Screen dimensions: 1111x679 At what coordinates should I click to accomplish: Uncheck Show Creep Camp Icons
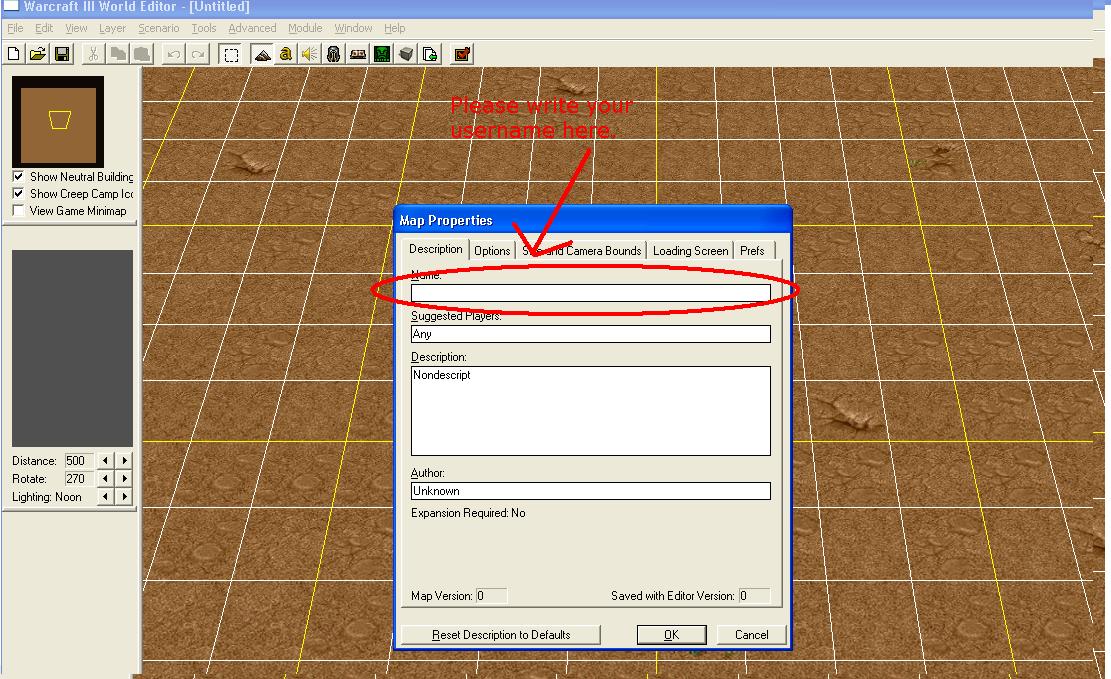(18, 193)
